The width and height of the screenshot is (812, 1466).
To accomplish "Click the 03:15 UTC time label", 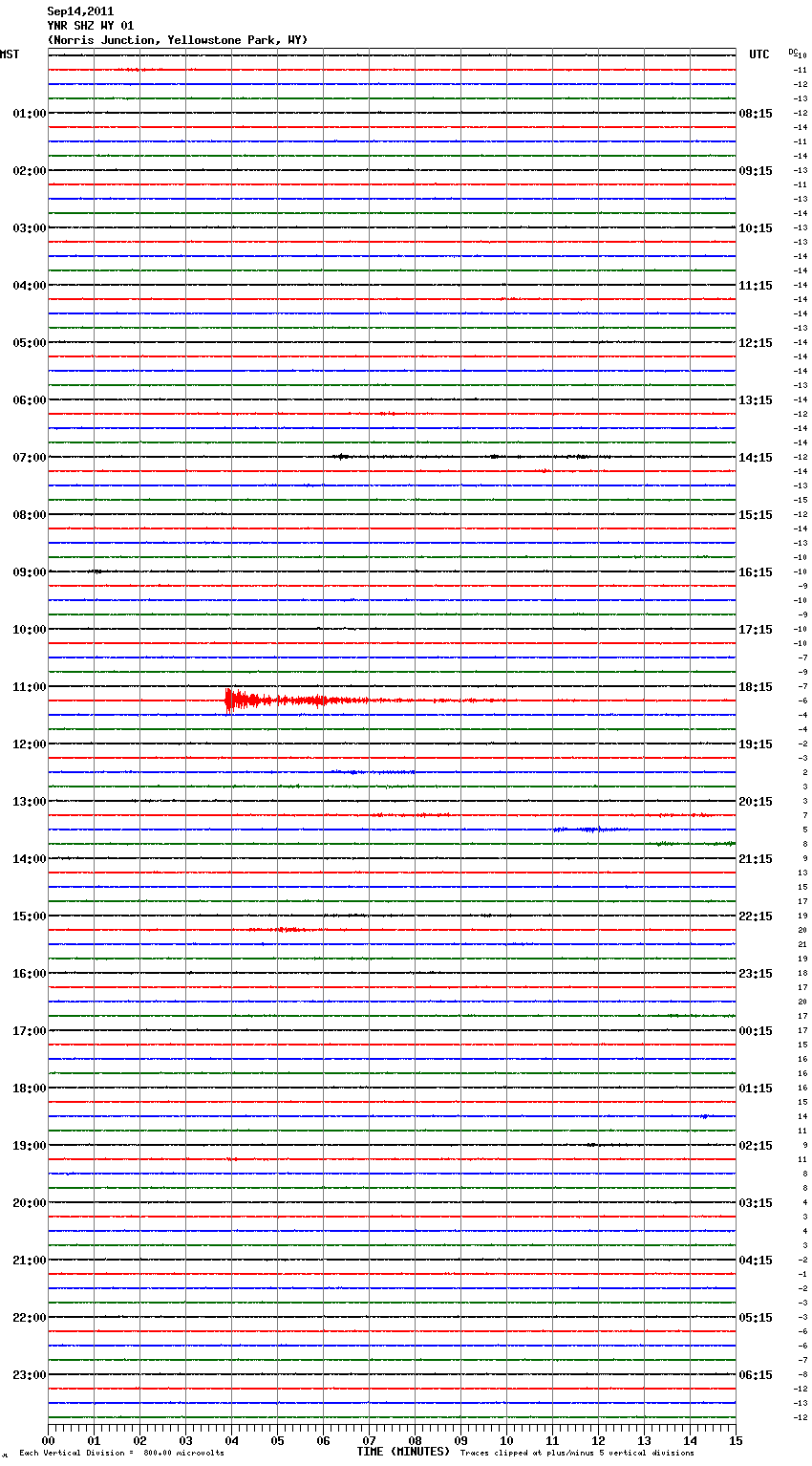I will [756, 1203].
